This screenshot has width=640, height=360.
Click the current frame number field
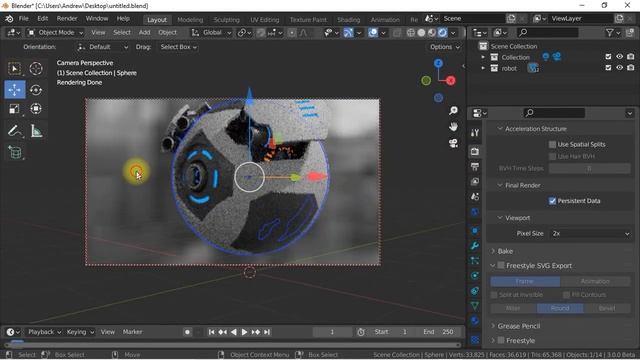coord(332,332)
